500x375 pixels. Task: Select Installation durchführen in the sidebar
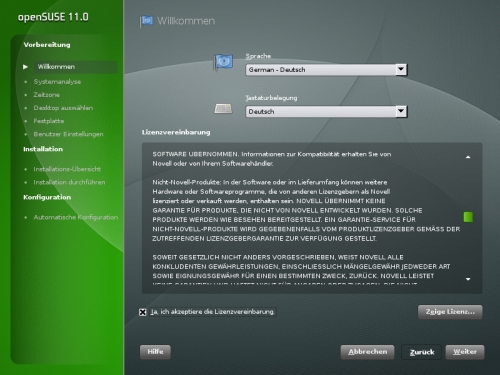69,182
